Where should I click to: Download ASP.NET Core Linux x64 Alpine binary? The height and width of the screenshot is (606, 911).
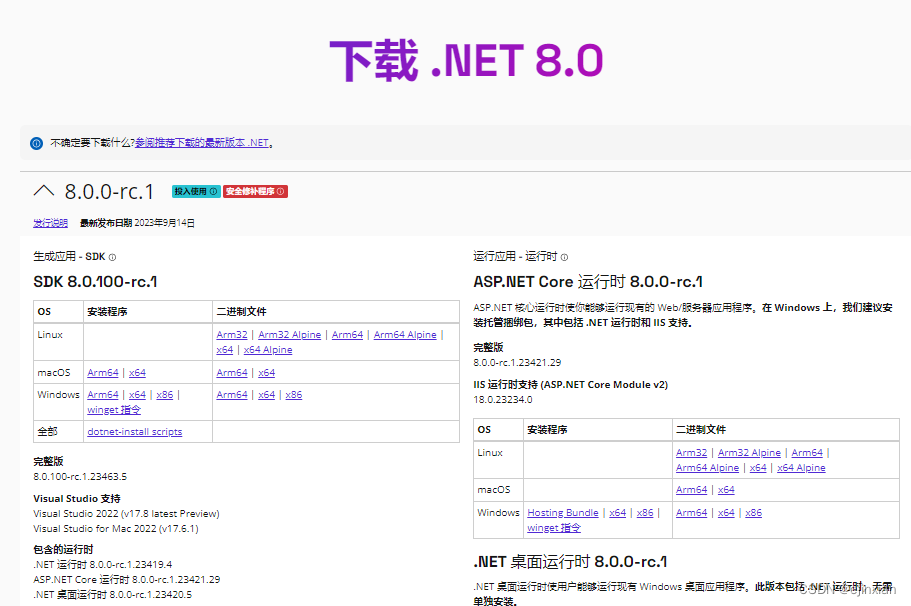[801, 468]
